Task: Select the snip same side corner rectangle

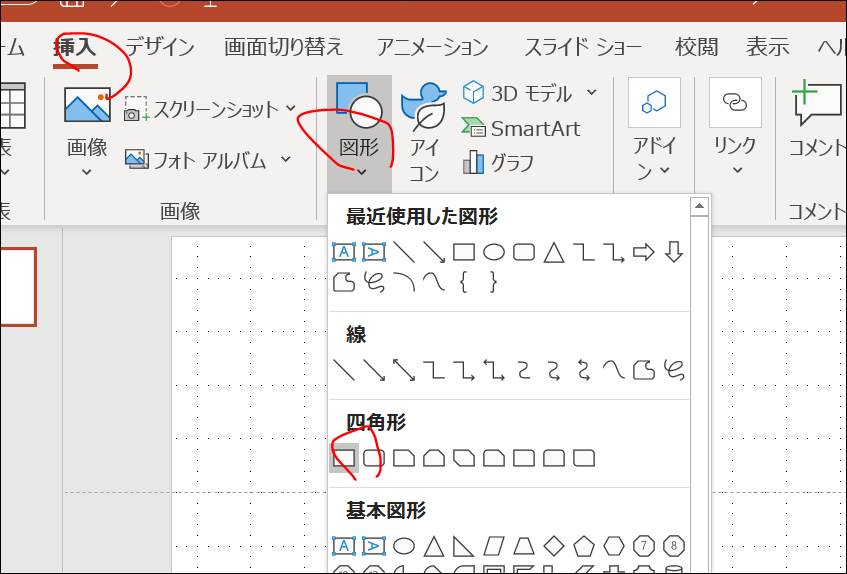Action: coord(434,458)
